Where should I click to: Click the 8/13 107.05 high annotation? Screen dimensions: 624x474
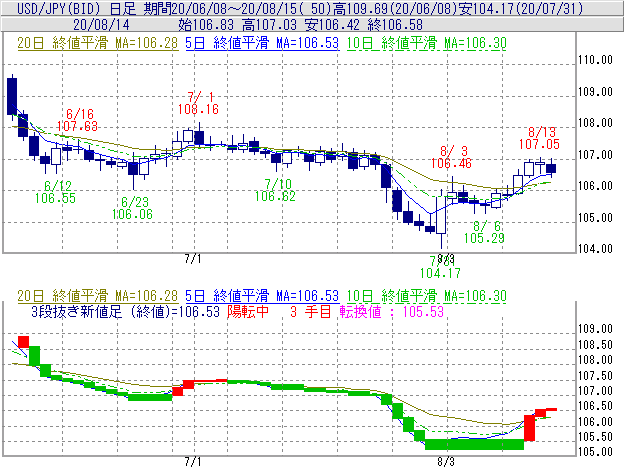pos(539,138)
